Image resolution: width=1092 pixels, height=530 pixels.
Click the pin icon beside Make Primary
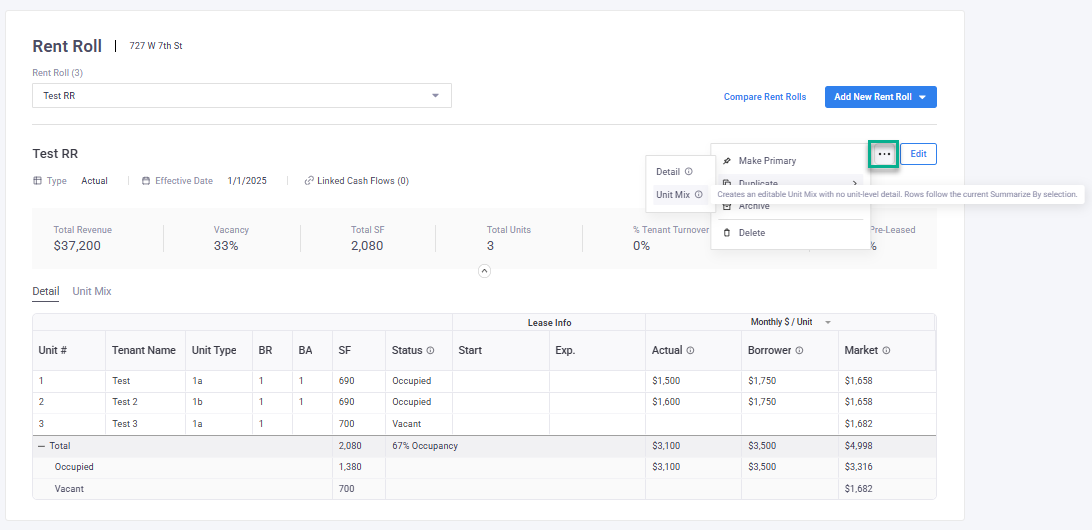tap(727, 161)
